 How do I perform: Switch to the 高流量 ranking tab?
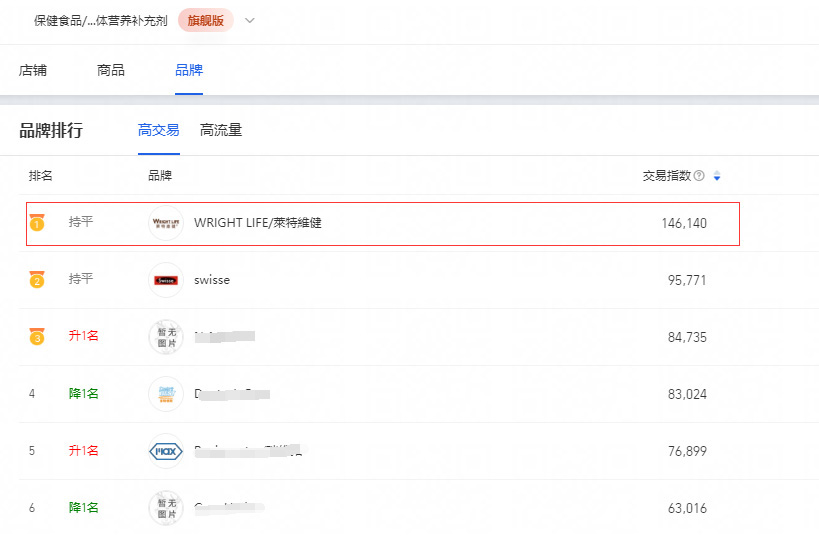(221, 130)
